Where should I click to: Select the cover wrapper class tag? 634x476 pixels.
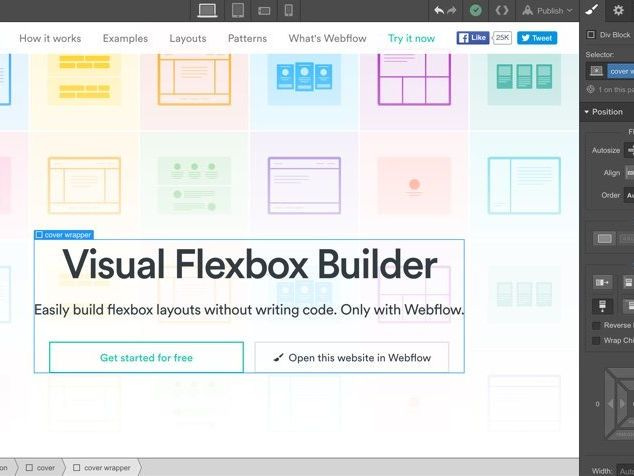(621, 71)
